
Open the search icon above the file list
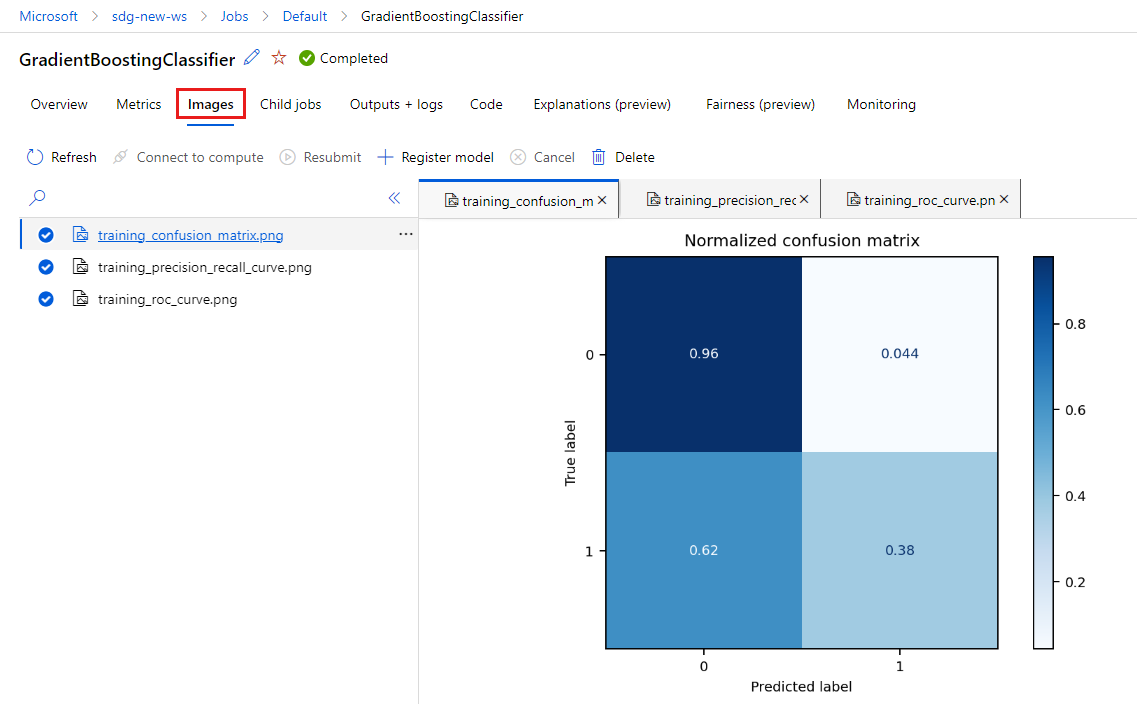click(x=37, y=199)
